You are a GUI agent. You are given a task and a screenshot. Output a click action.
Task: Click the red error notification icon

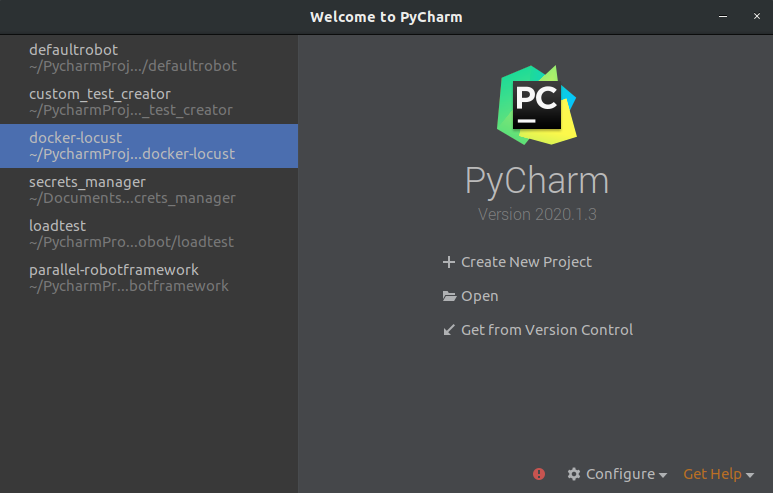(x=539, y=474)
